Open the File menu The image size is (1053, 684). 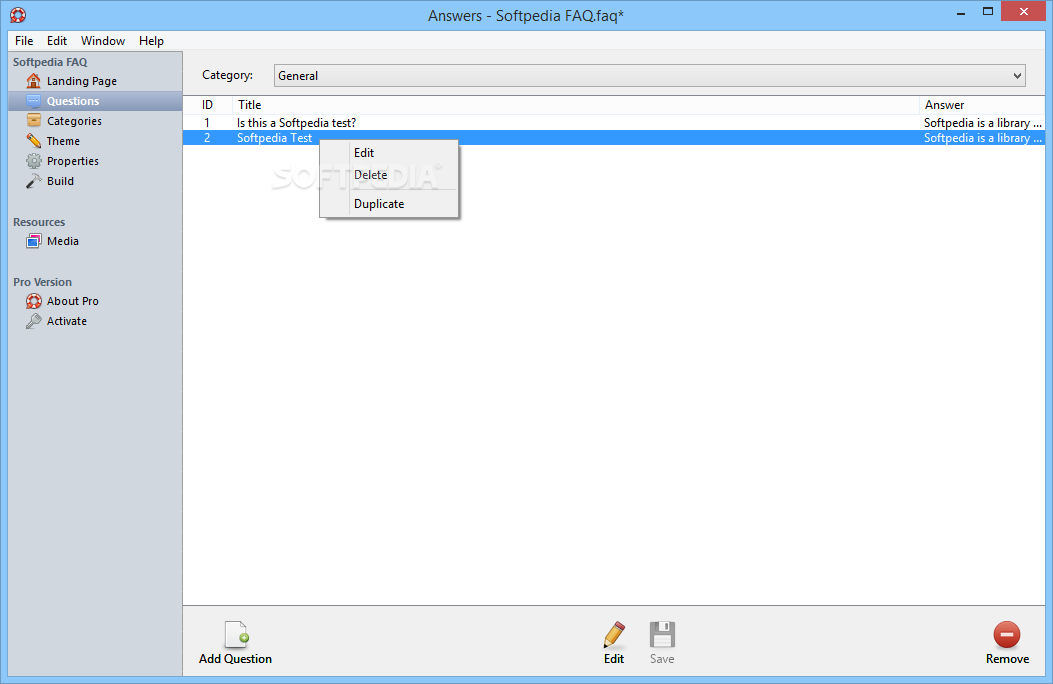24,41
